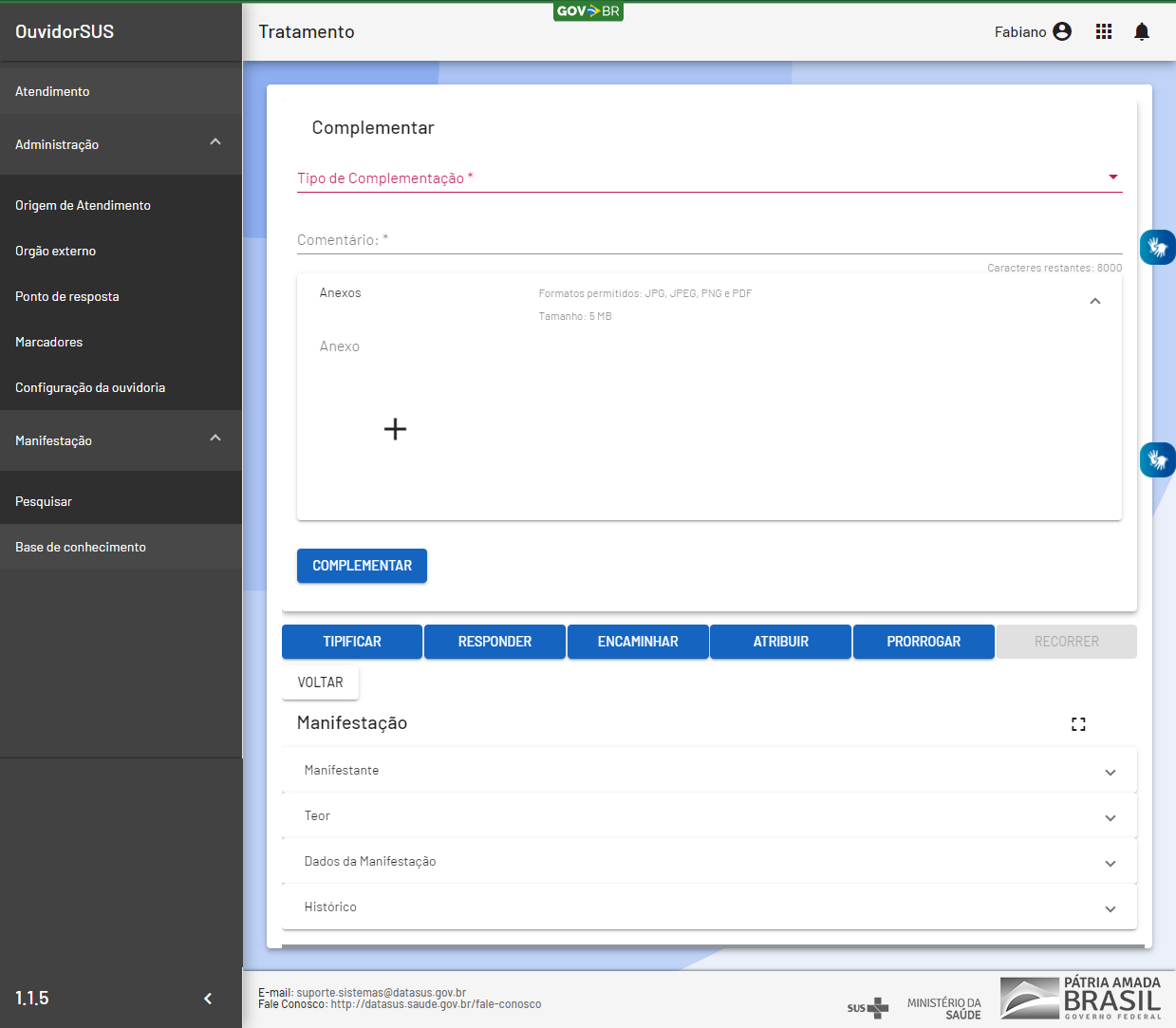Open the apps grid menu icon
The image size is (1176, 1028).
[1103, 31]
